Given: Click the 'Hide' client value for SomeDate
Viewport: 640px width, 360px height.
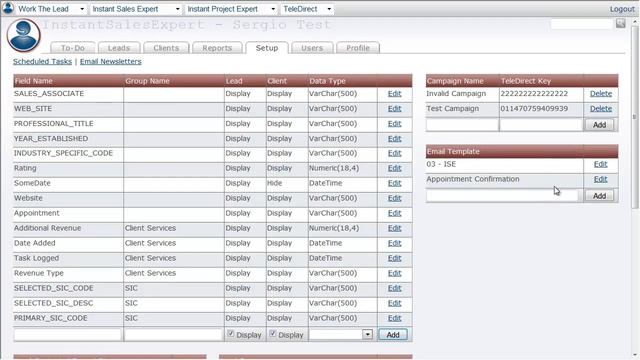Looking at the screenshot, I should 274,183.
